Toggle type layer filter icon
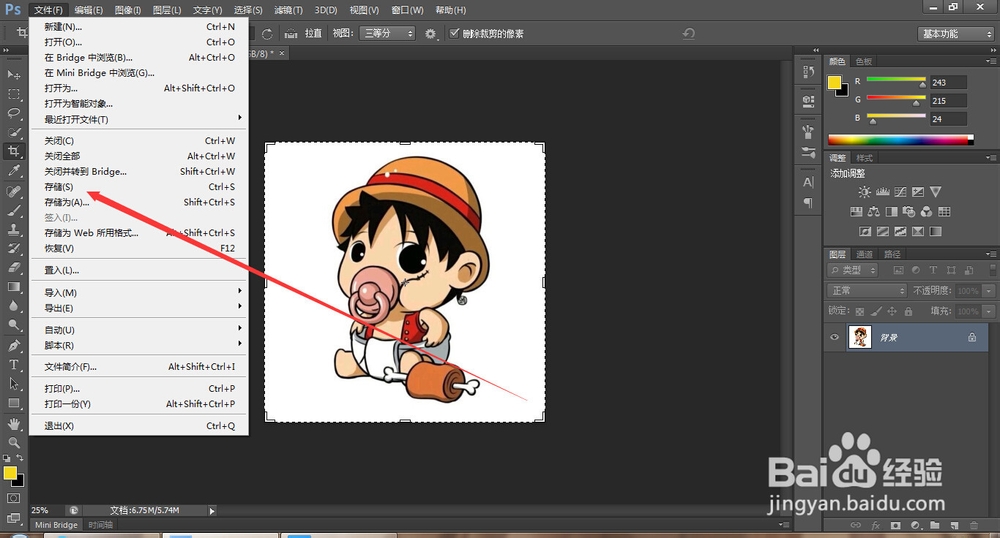The image size is (1000, 538). click(933, 270)
